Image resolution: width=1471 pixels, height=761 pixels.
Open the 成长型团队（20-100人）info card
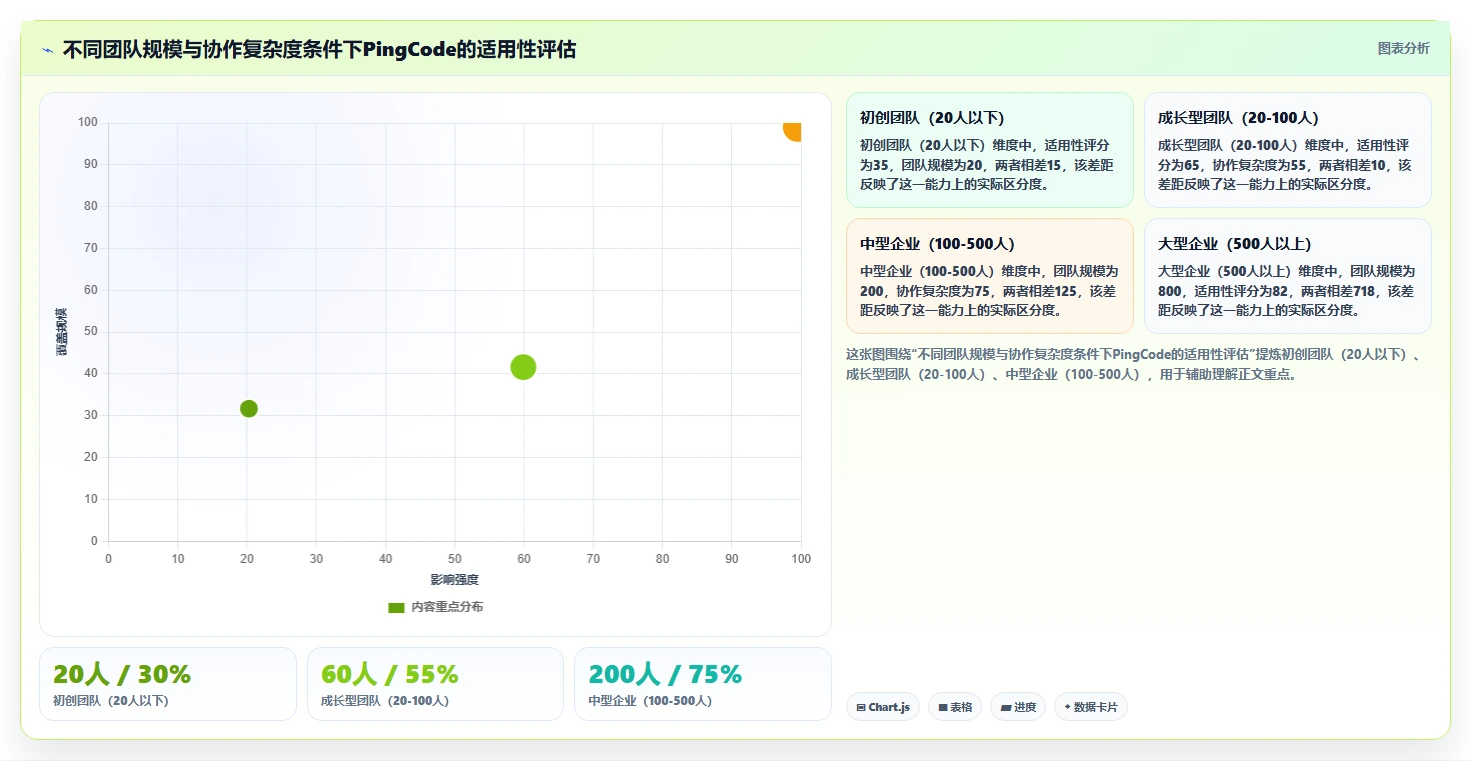[1288, 150]
